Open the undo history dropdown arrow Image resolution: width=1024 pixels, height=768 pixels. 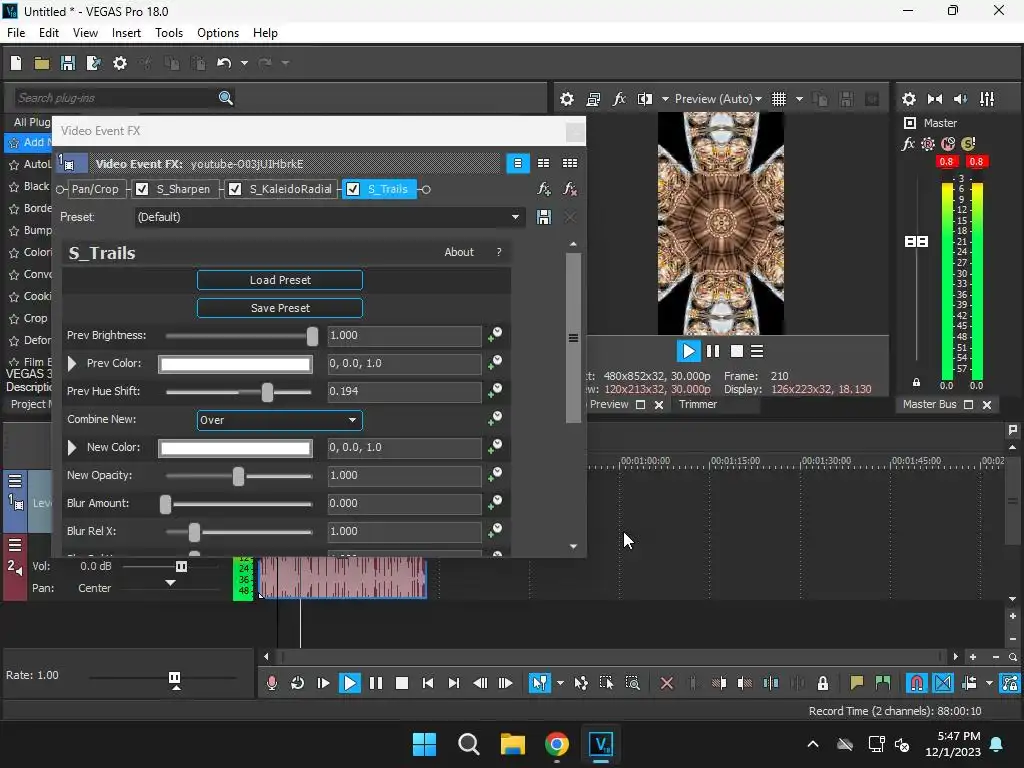tap(244, 63)
